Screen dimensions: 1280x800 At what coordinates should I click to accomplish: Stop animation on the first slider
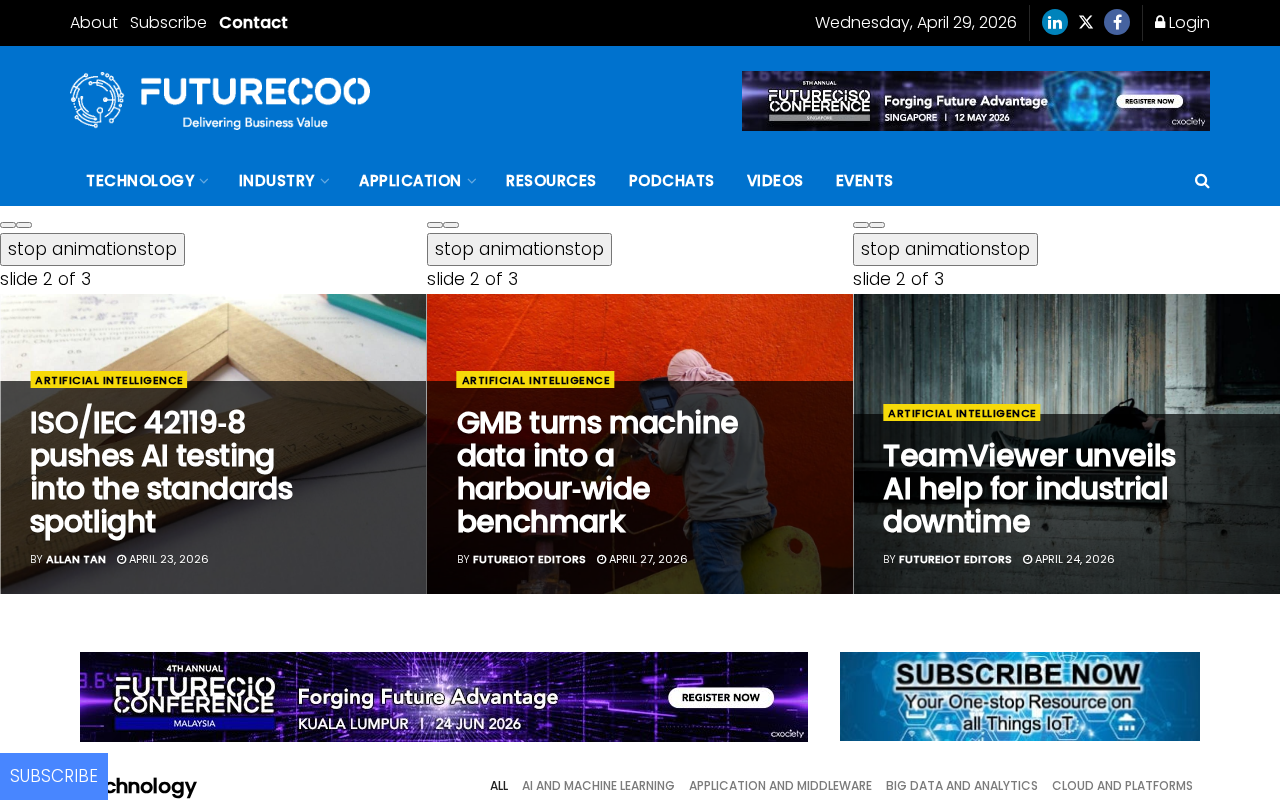92,249
